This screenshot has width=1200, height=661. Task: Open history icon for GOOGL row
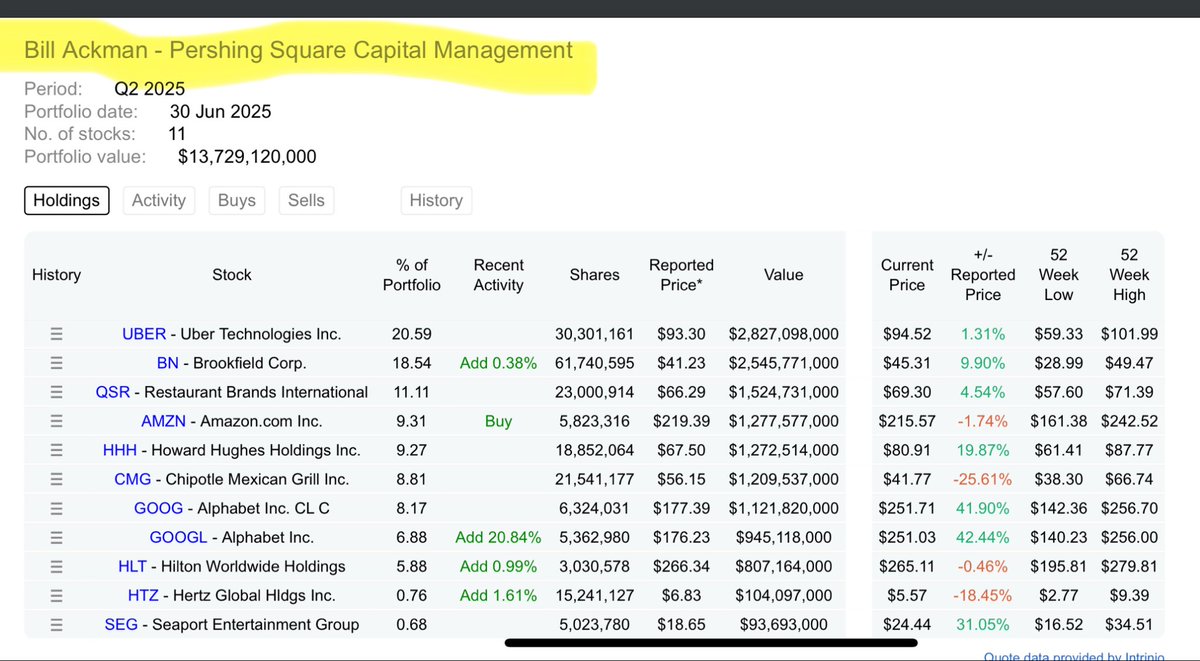click(x=57, y=537)
